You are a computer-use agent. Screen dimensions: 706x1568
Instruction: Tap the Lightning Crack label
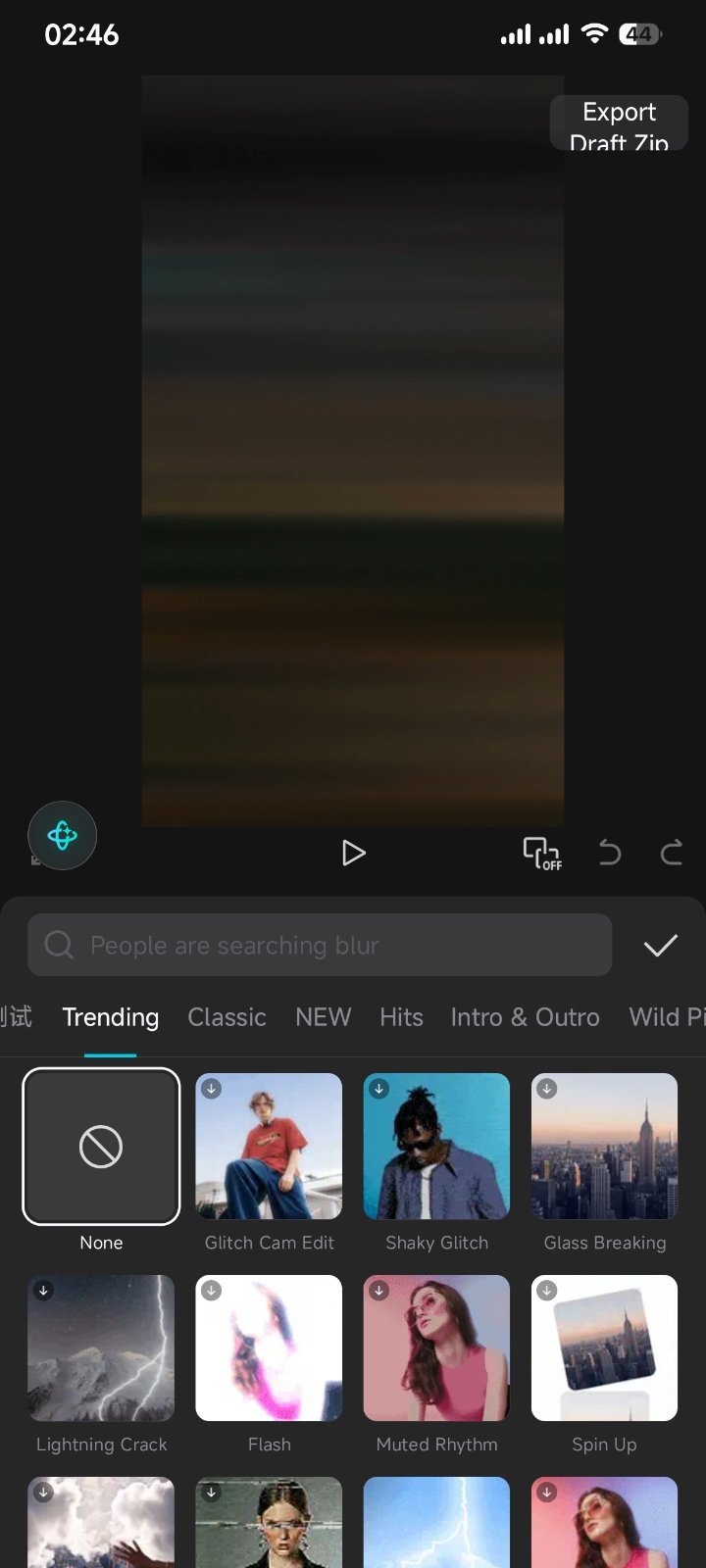pos(101,1445)
